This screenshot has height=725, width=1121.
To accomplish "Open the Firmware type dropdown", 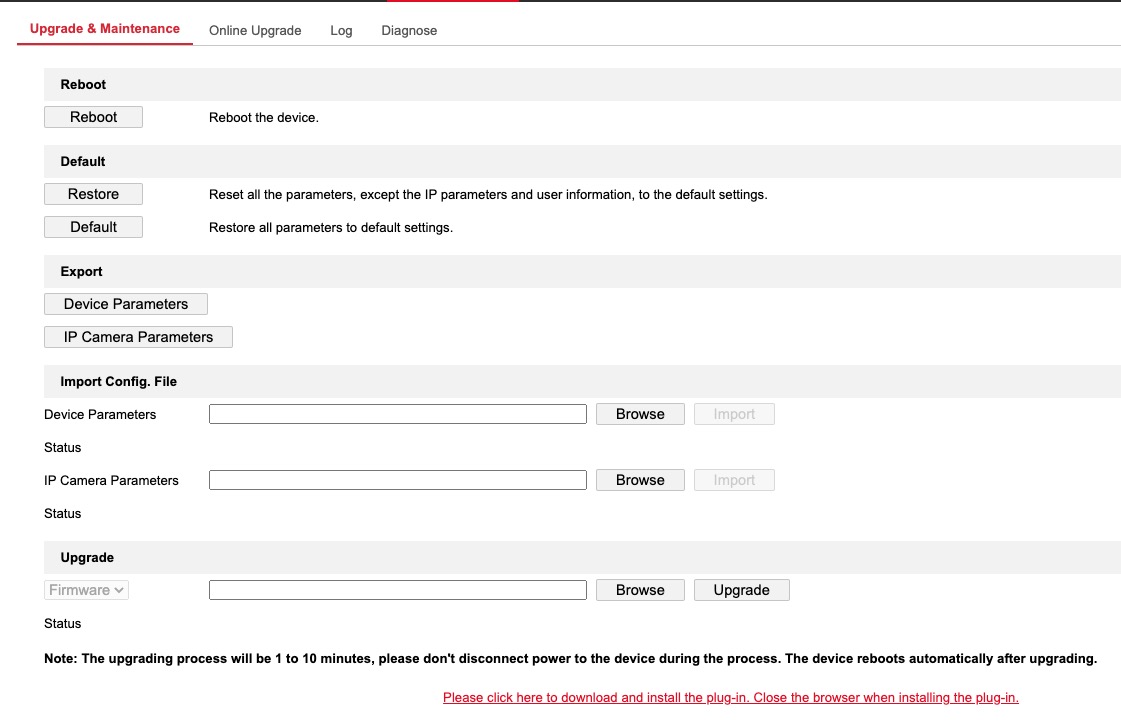I will (x=86, y=589).
